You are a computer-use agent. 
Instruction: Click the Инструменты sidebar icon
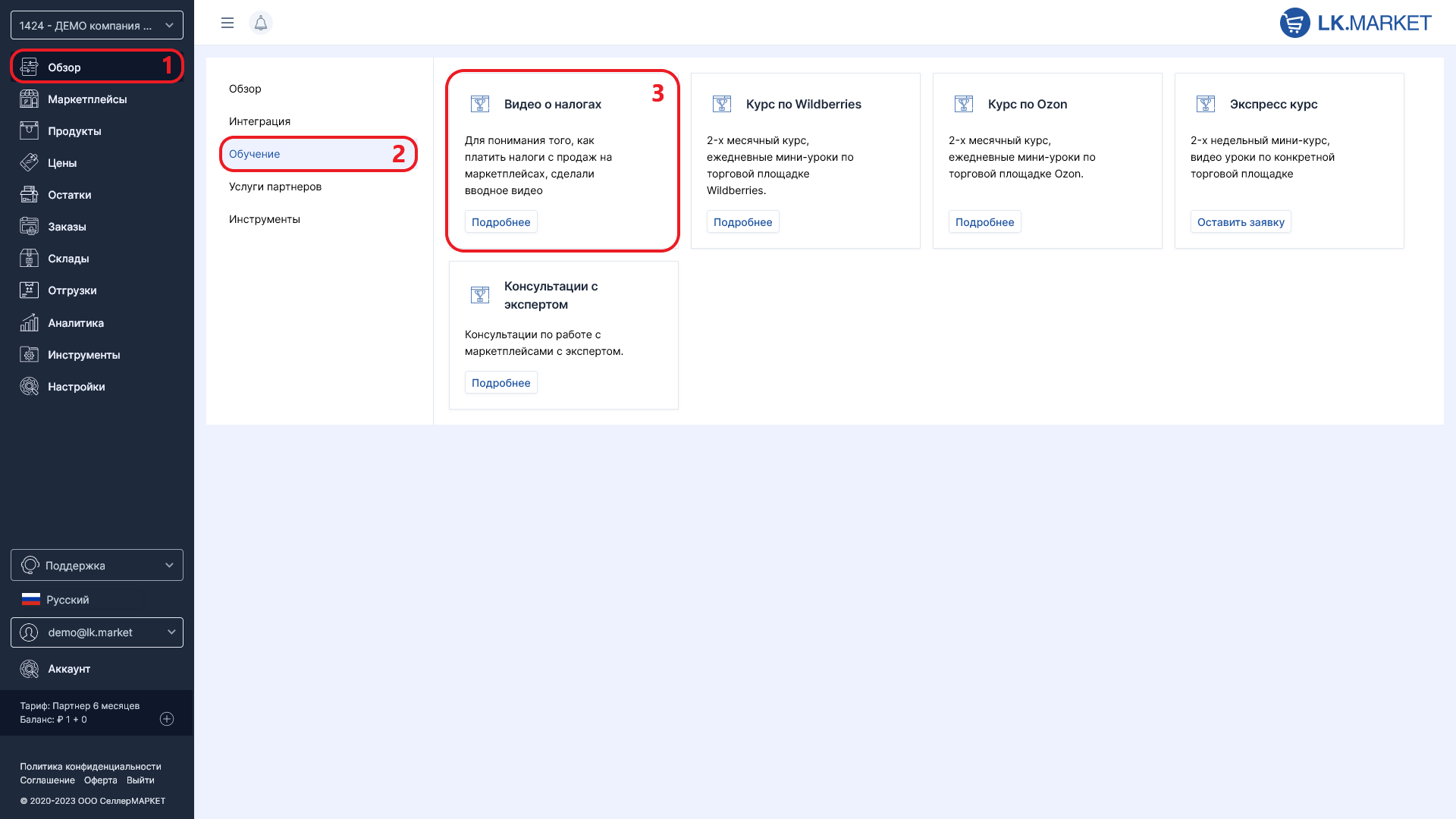pyautogui.click(x=29, y=355)
